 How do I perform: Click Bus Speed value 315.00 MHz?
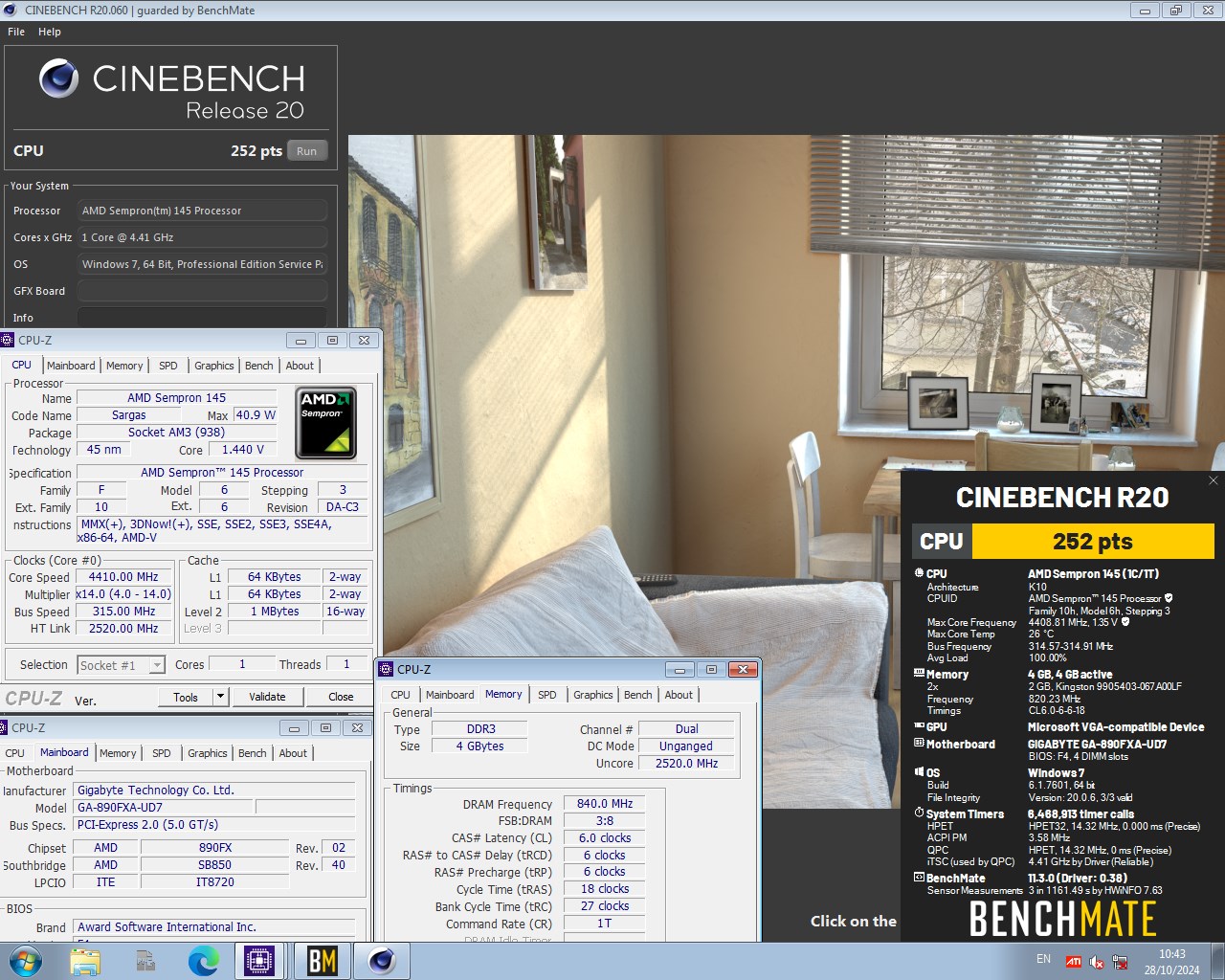[x=123, y=612]
